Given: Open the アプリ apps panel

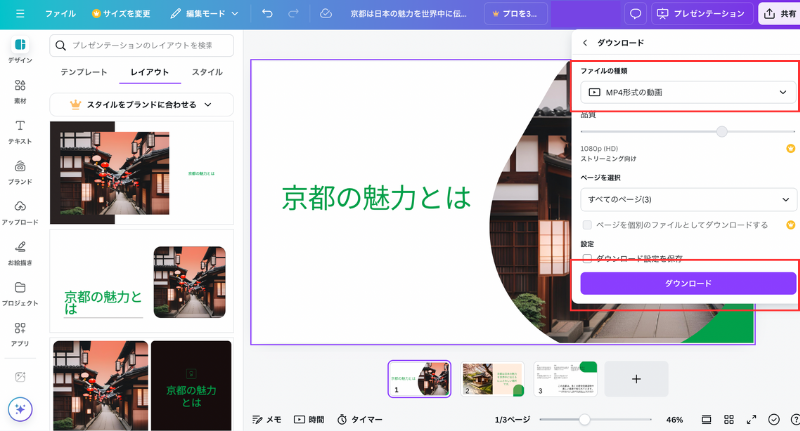Looking at the screenshot, I should (x=20, y=334).
